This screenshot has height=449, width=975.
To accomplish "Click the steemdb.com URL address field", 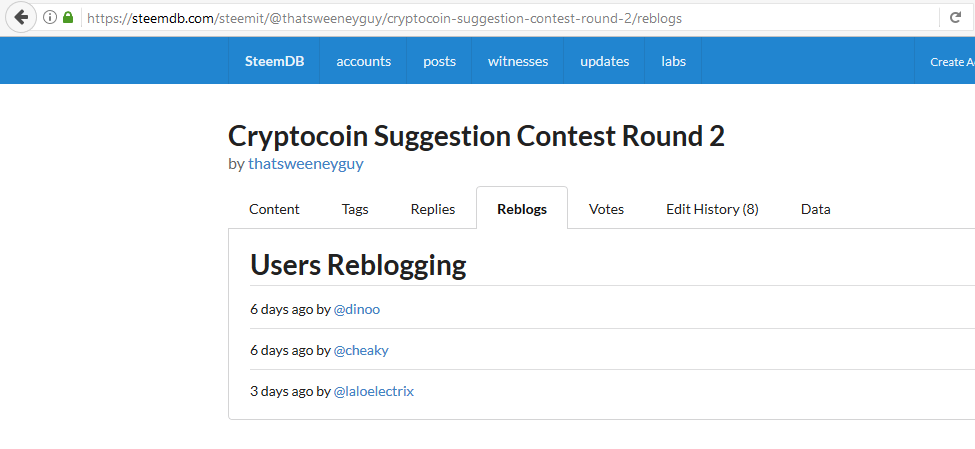I will tap(510, 18).
